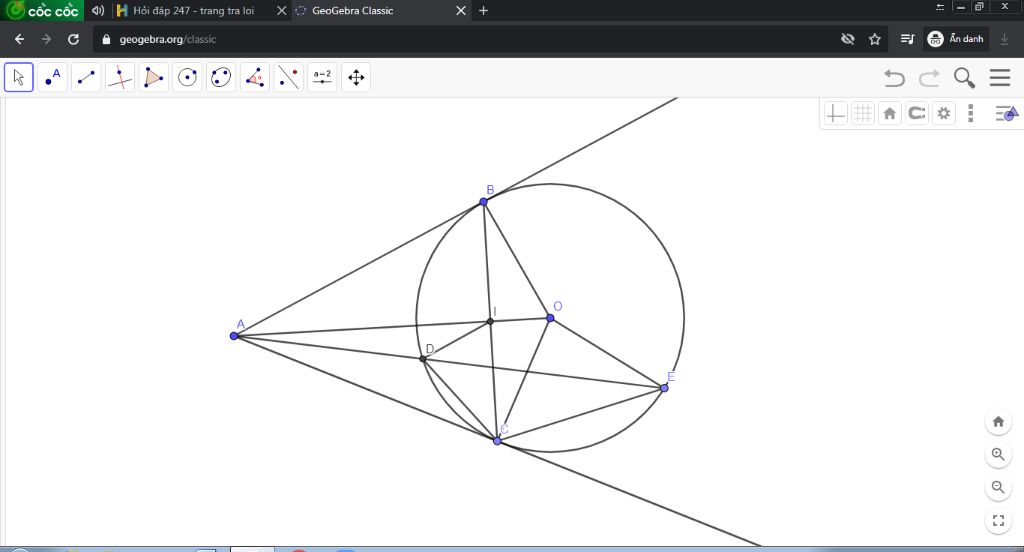Select the Perpendicular Line tool

click(x=120, y=78)
